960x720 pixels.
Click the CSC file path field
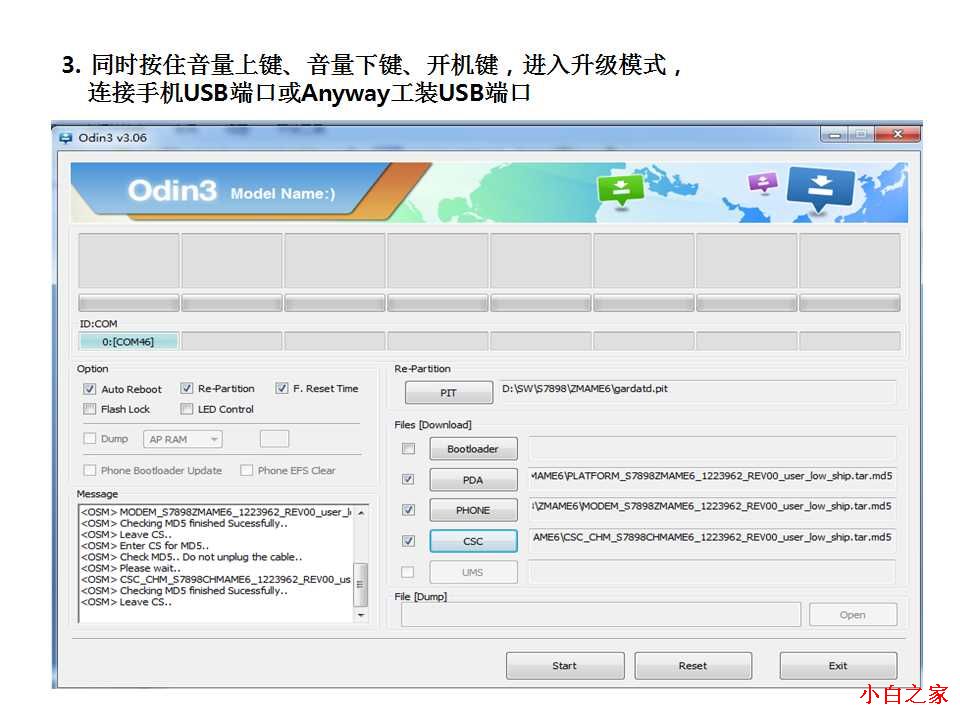tap(713, 540)
